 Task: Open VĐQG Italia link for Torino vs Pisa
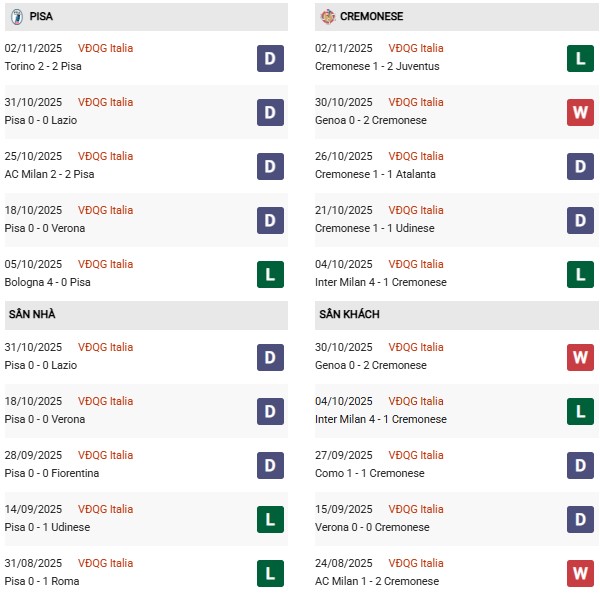[x=105, y=49]
